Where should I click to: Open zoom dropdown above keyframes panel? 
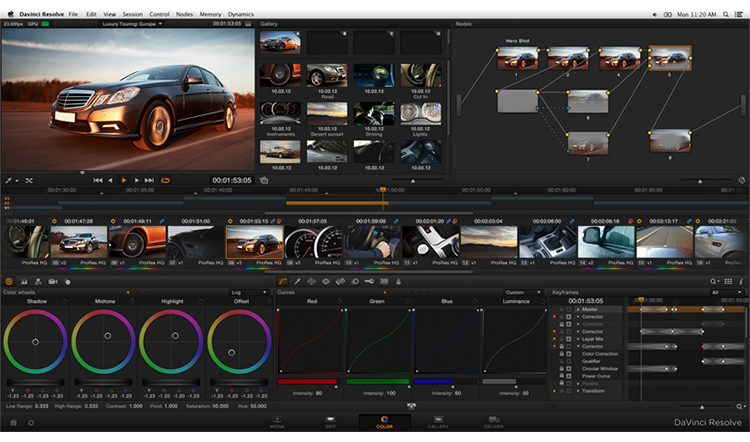[x=715, y=281]
